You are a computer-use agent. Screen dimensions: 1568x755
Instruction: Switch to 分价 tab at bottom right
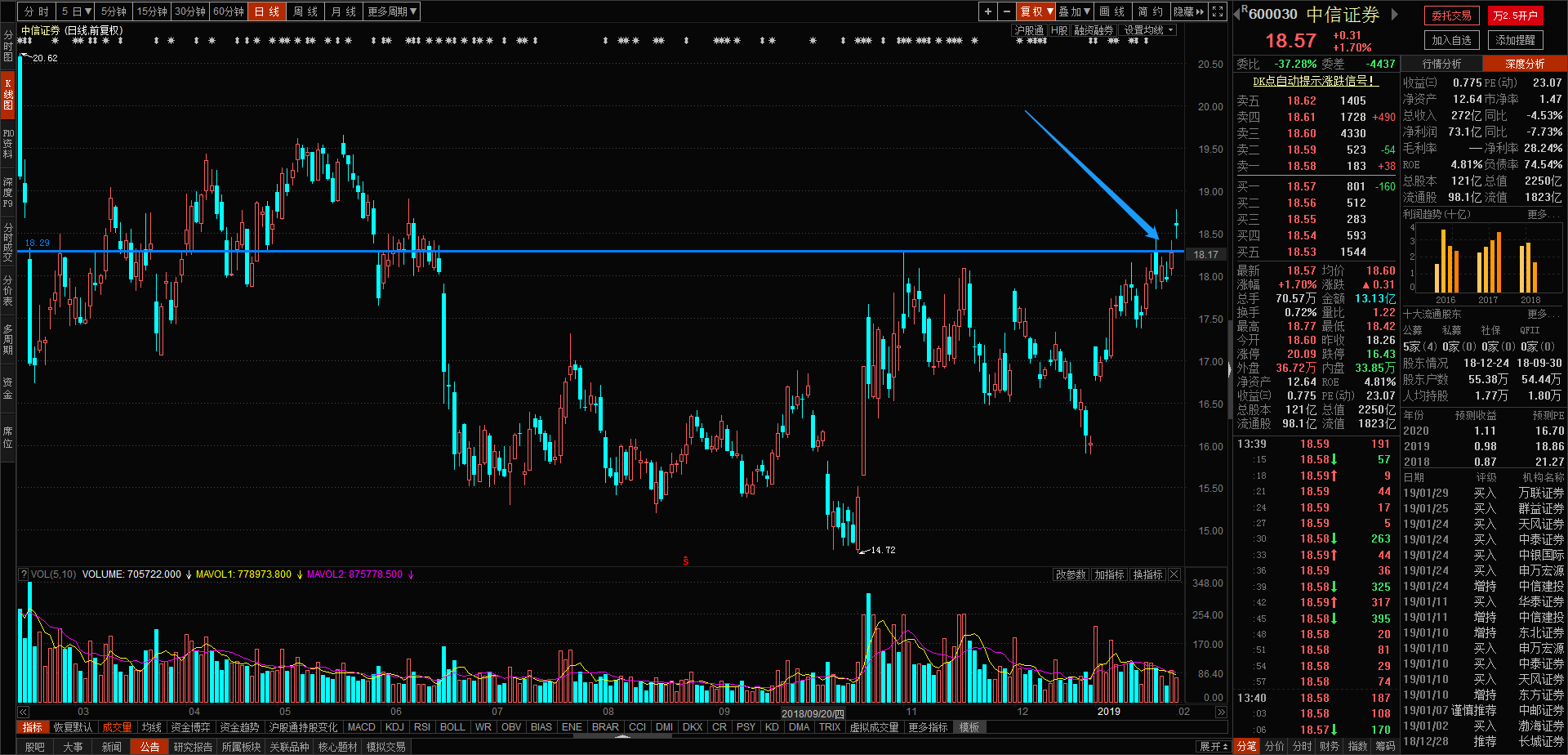tap(1274, 746)
